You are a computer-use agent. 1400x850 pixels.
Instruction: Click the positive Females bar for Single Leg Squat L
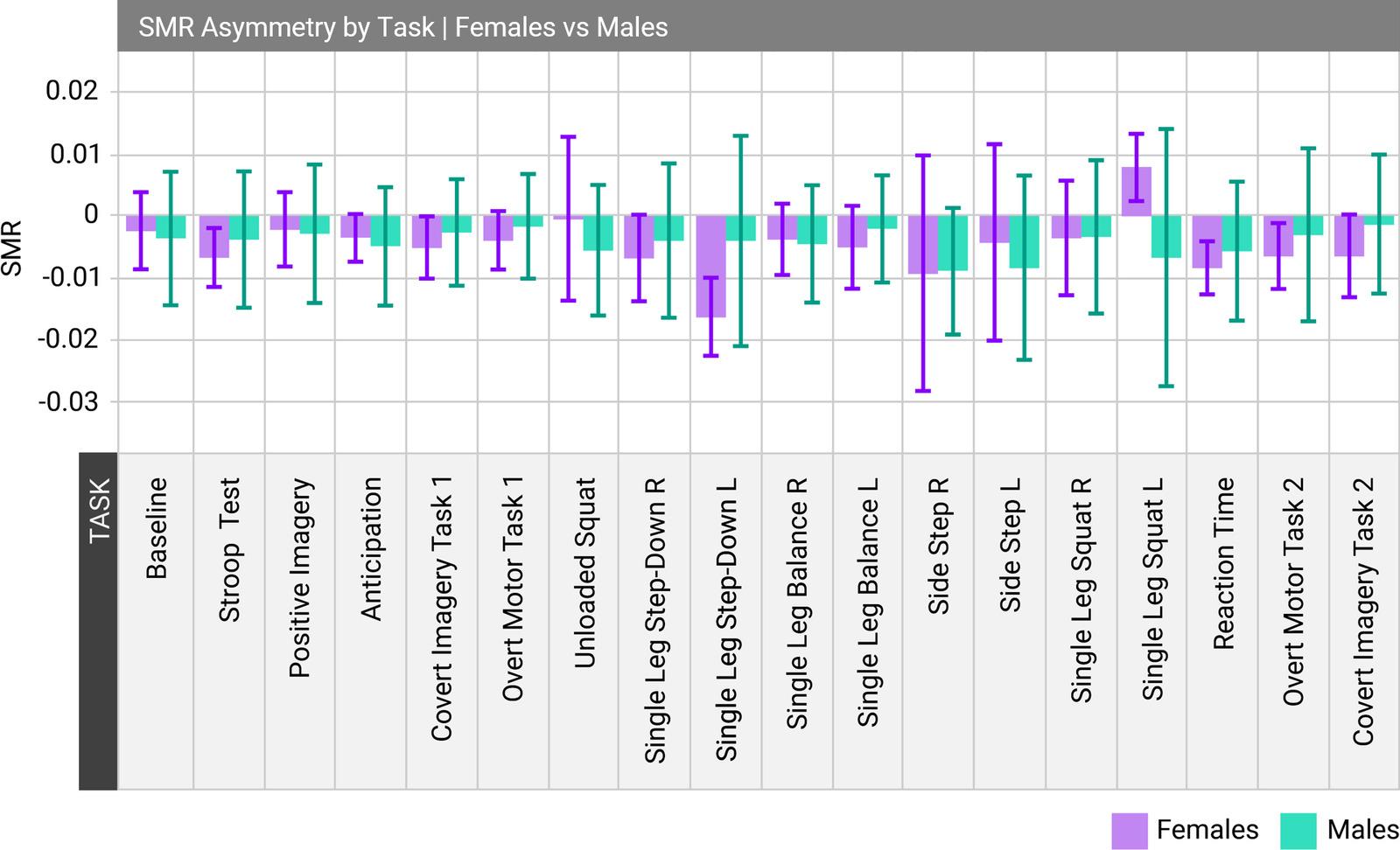[1136, 192]
